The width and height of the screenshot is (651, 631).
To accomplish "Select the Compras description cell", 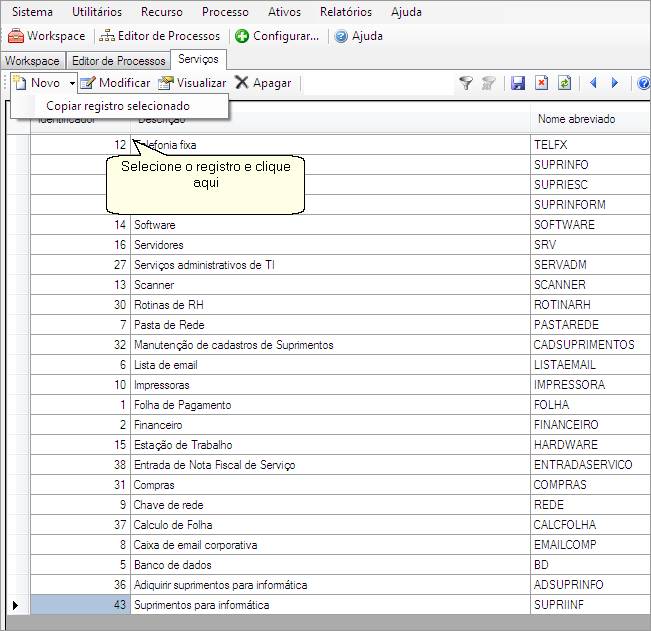I will click(330, 485).
